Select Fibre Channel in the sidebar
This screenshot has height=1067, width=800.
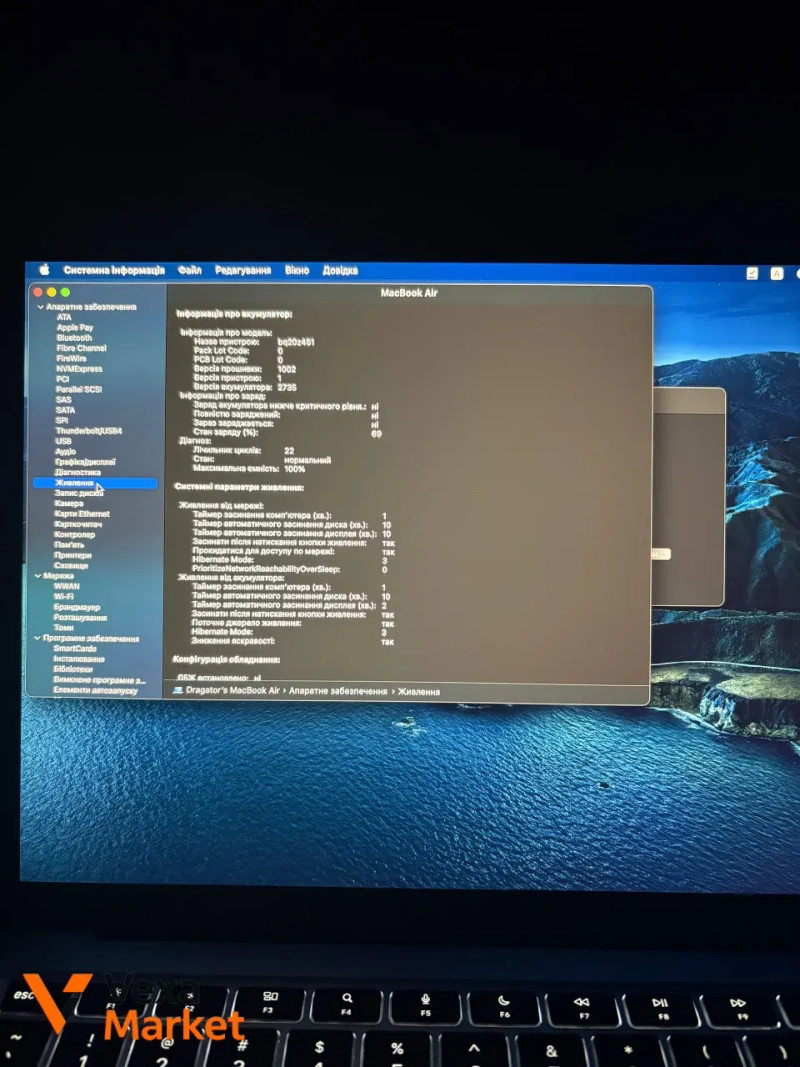pos(82,348)
